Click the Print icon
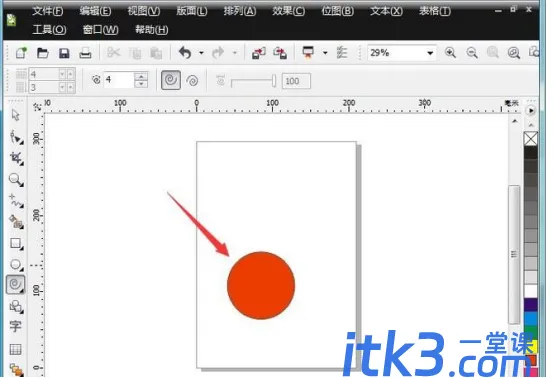 point(85,53)
